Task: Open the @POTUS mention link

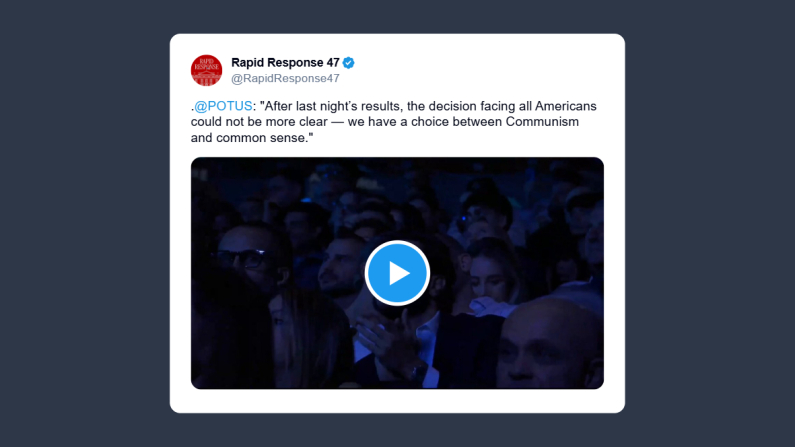Action: pyautogui.click(x=223, y=106)
